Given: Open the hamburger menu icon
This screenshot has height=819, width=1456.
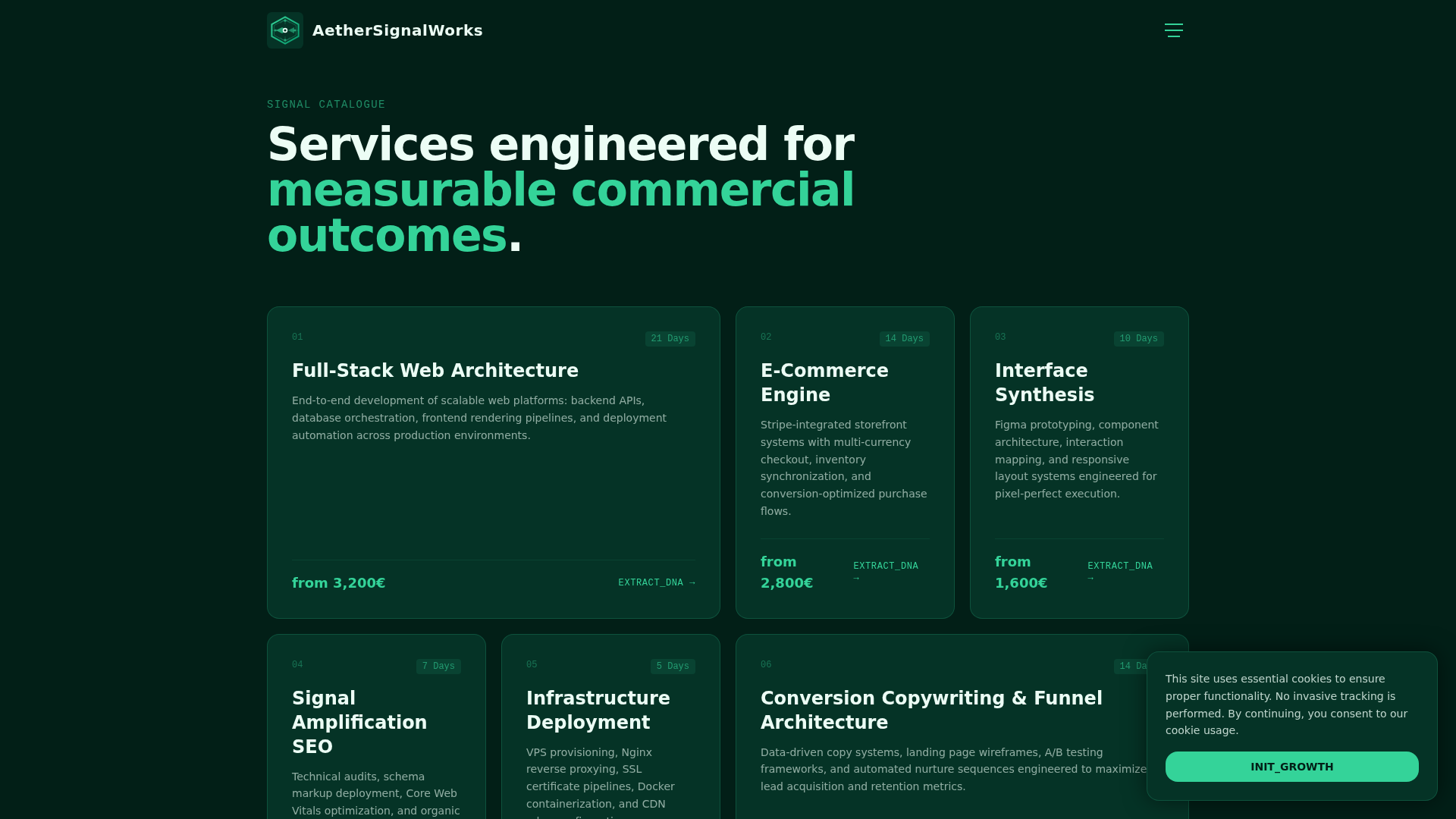Looking at the screenshot, I should [x=1174, y=30].
